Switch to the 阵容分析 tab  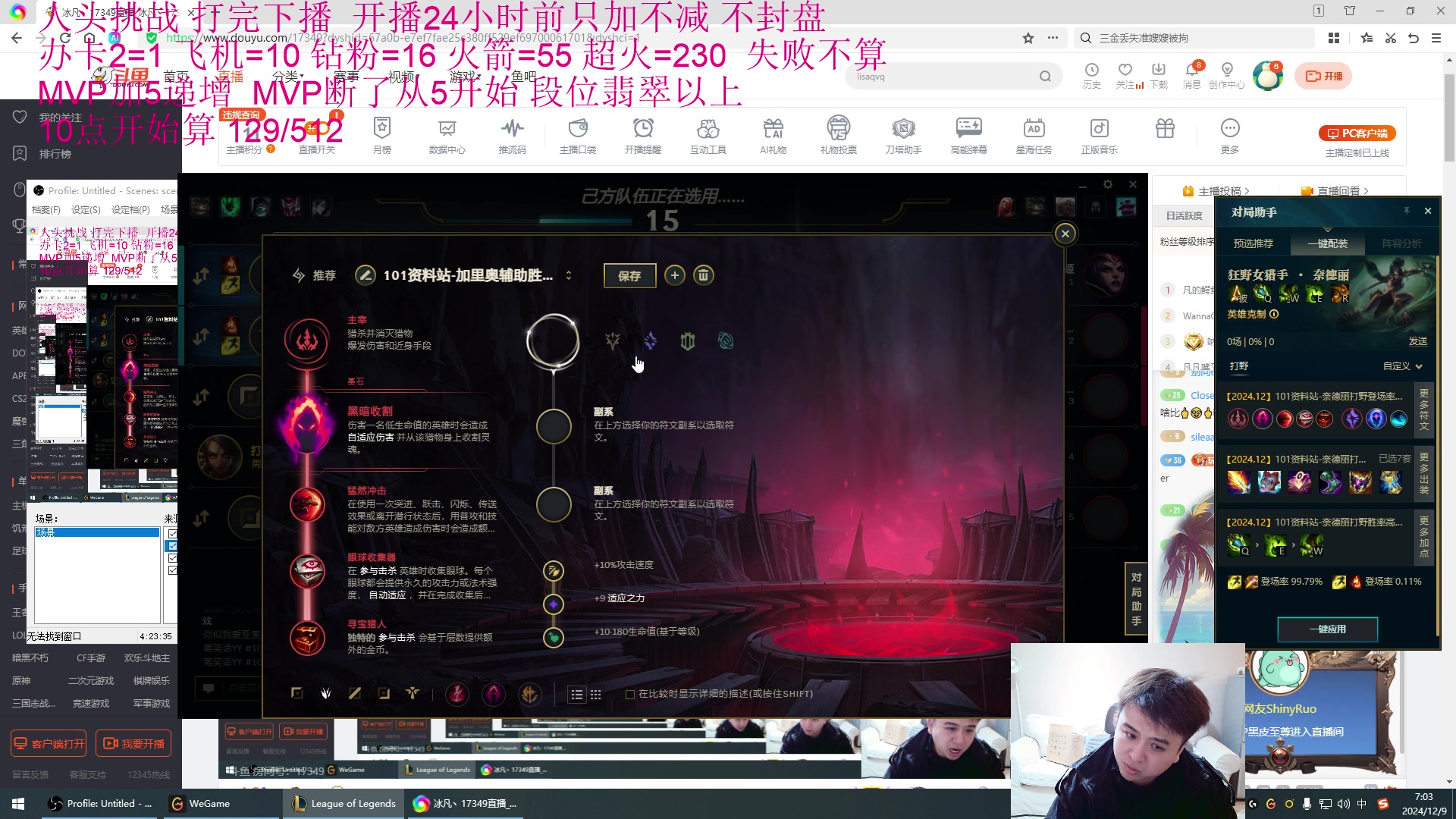1400,243
